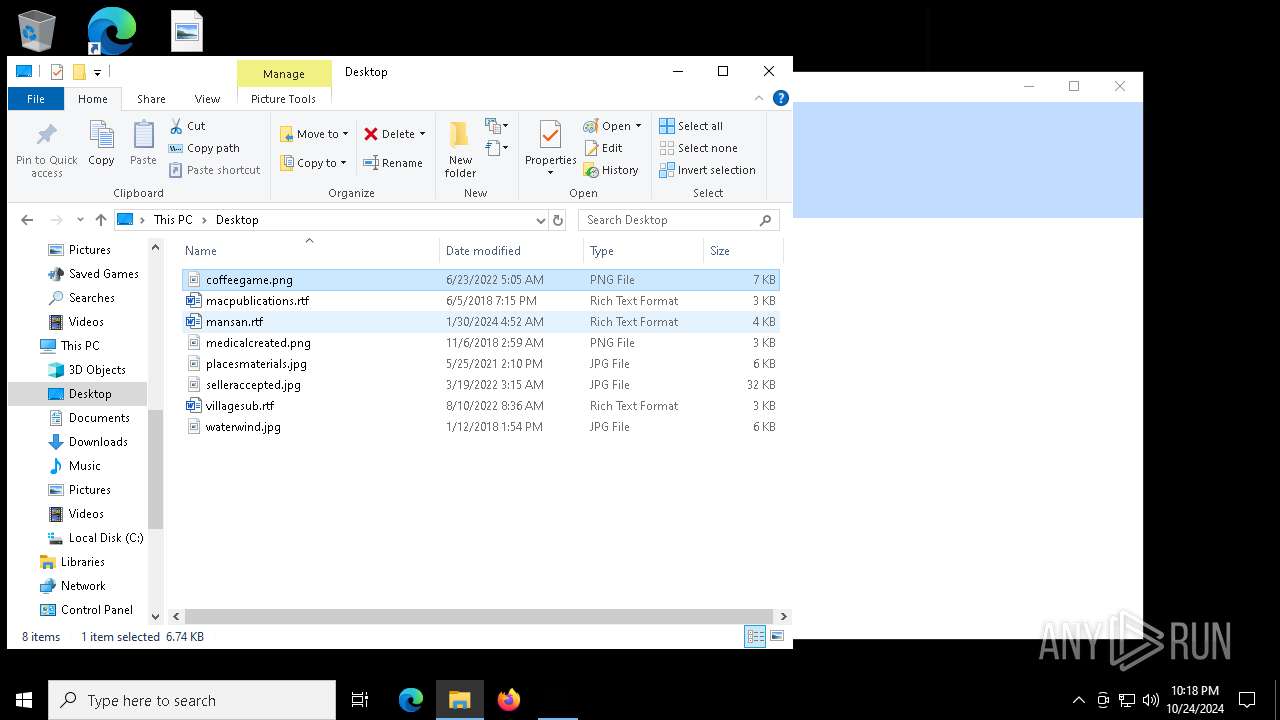Click Manage contextual tab

(284, 74)
